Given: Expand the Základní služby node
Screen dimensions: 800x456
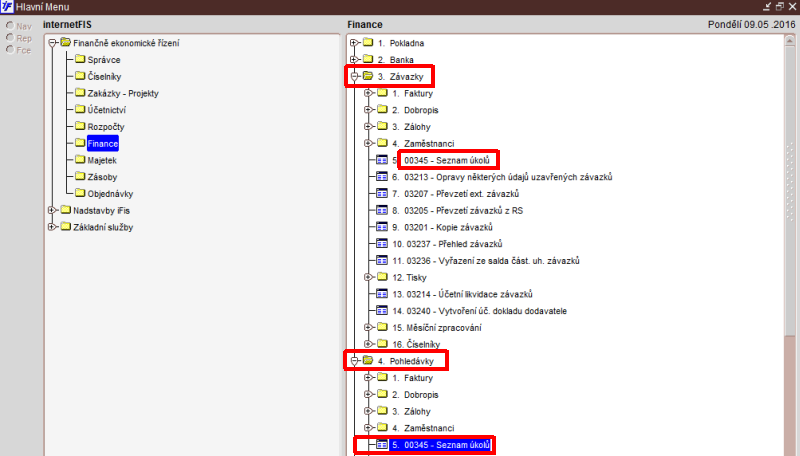Looking at the screenshot, I should coord(52,227).
